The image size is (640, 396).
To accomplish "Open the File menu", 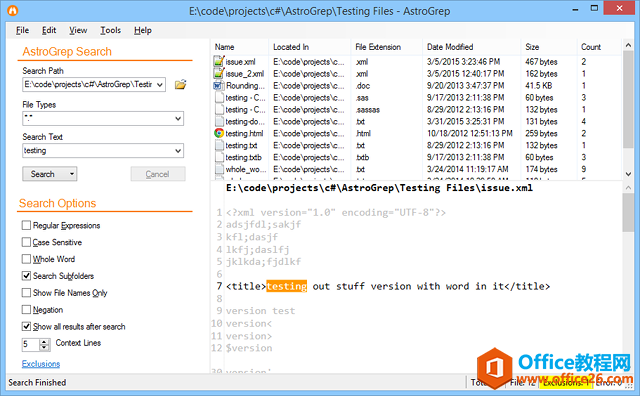I will [x=22, y=30].
